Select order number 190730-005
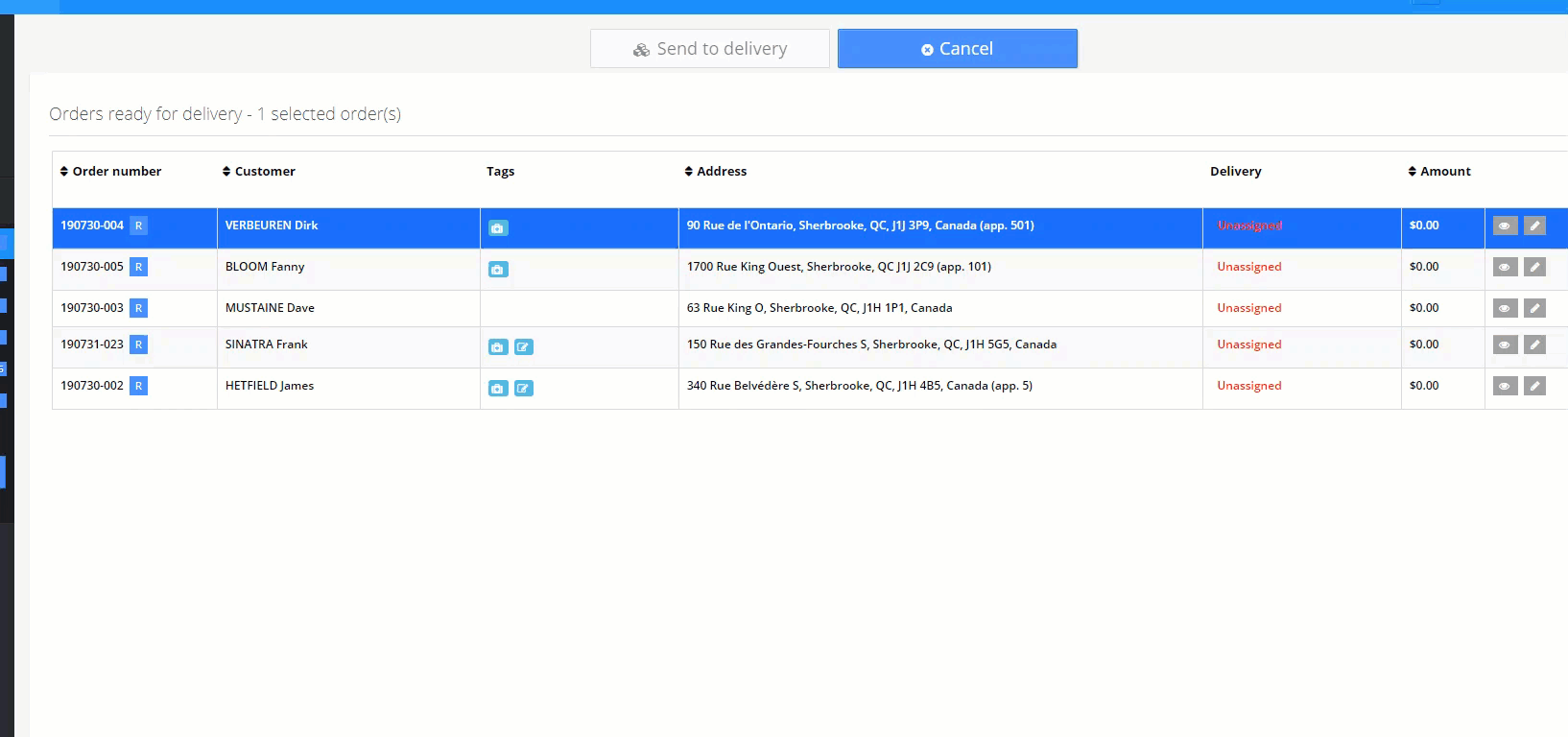The image size is (1568, 737). (92, 267)
